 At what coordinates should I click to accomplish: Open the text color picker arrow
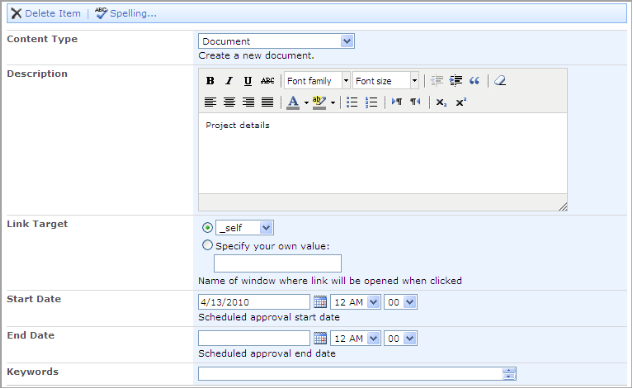point(306,103)
